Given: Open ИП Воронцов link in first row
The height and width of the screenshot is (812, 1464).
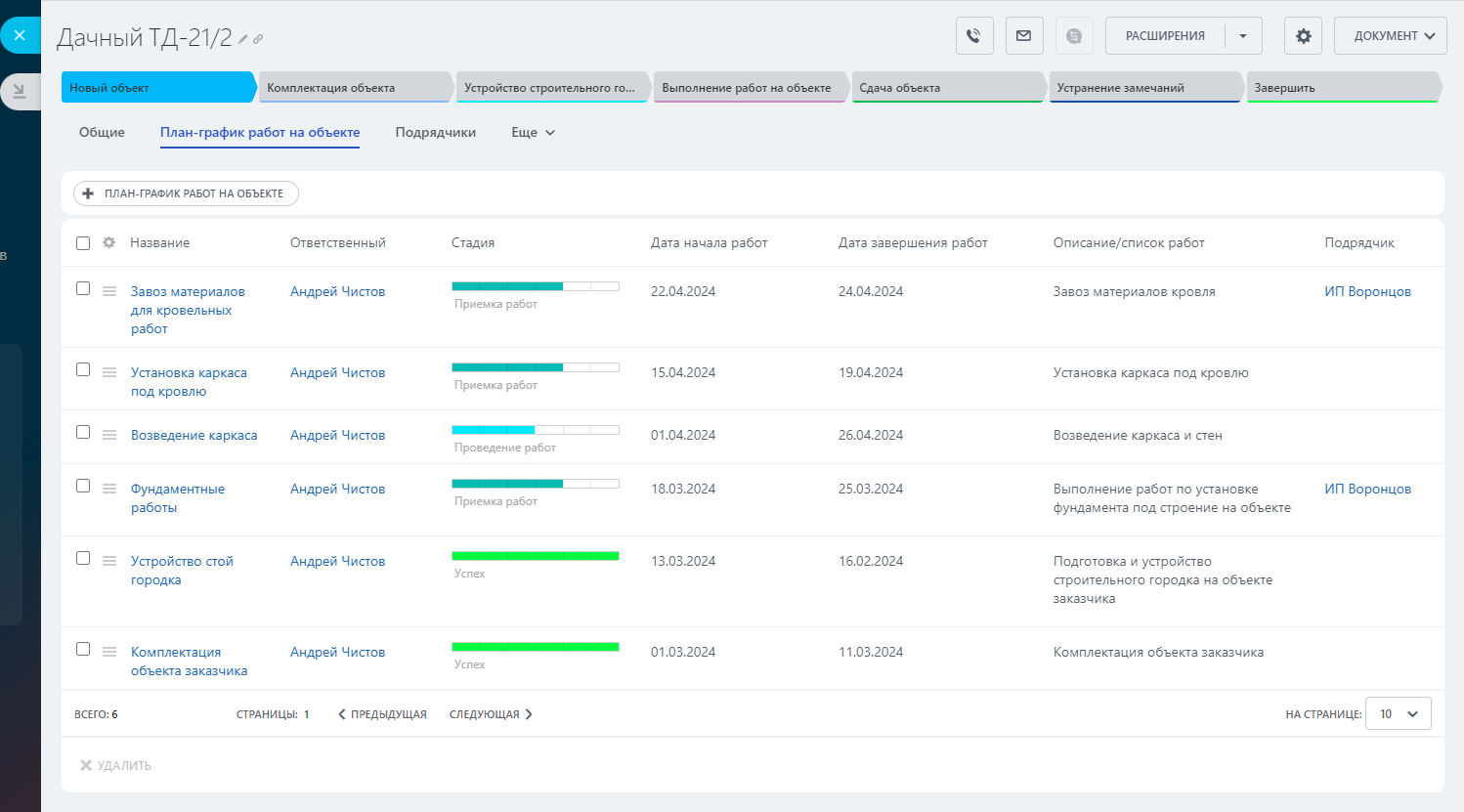Looking at the screenshot, I should 1367,291.
